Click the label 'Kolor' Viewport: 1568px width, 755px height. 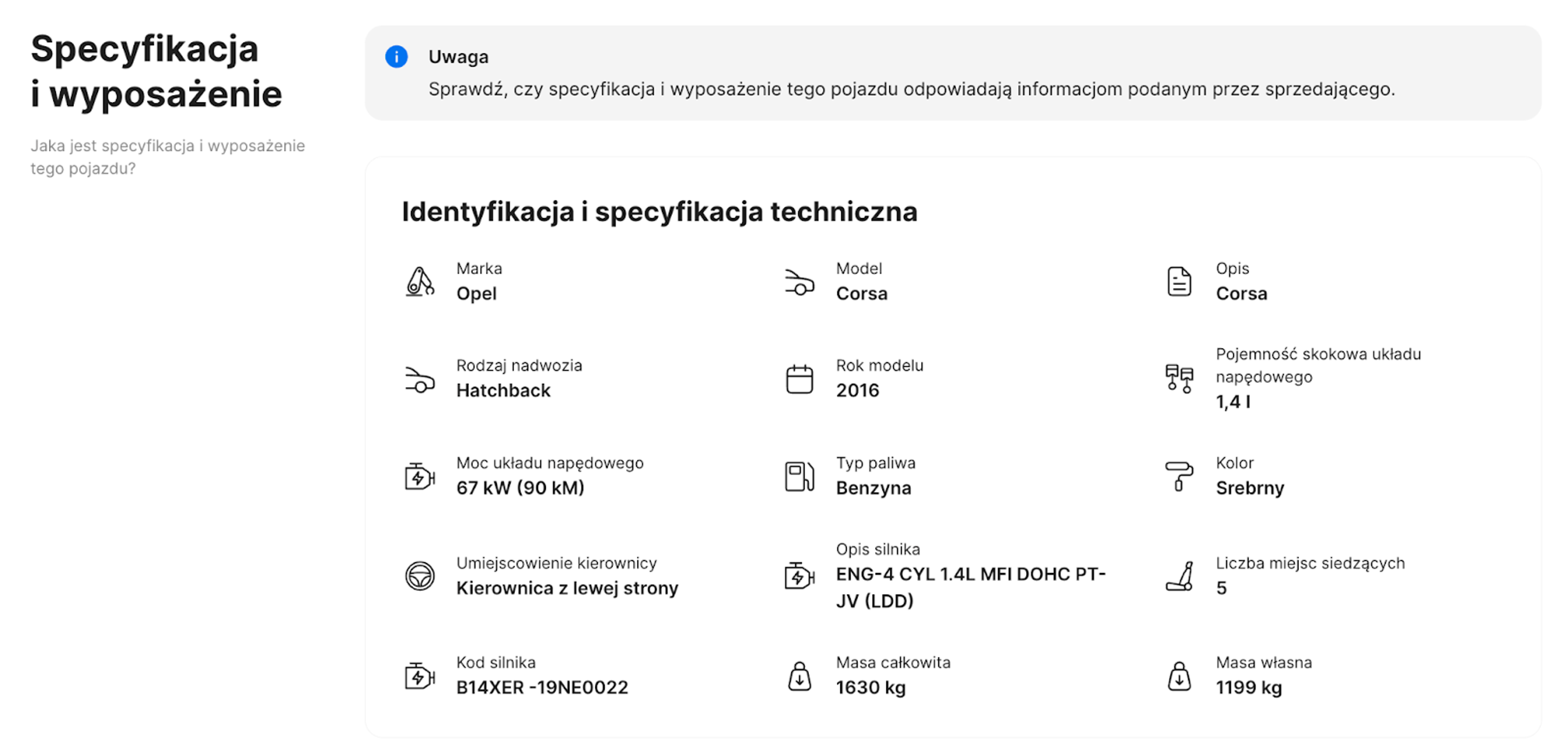[1234, 463]
